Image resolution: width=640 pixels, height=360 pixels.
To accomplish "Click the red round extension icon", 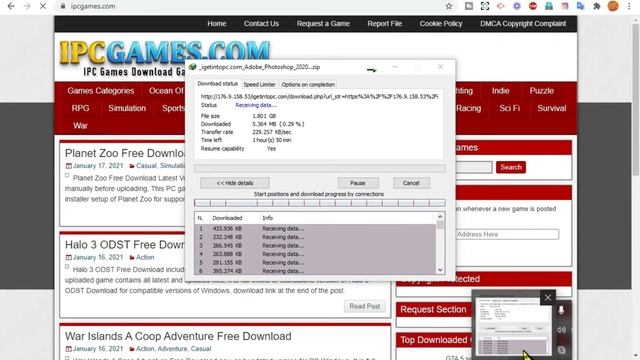I will coord(533,6).
